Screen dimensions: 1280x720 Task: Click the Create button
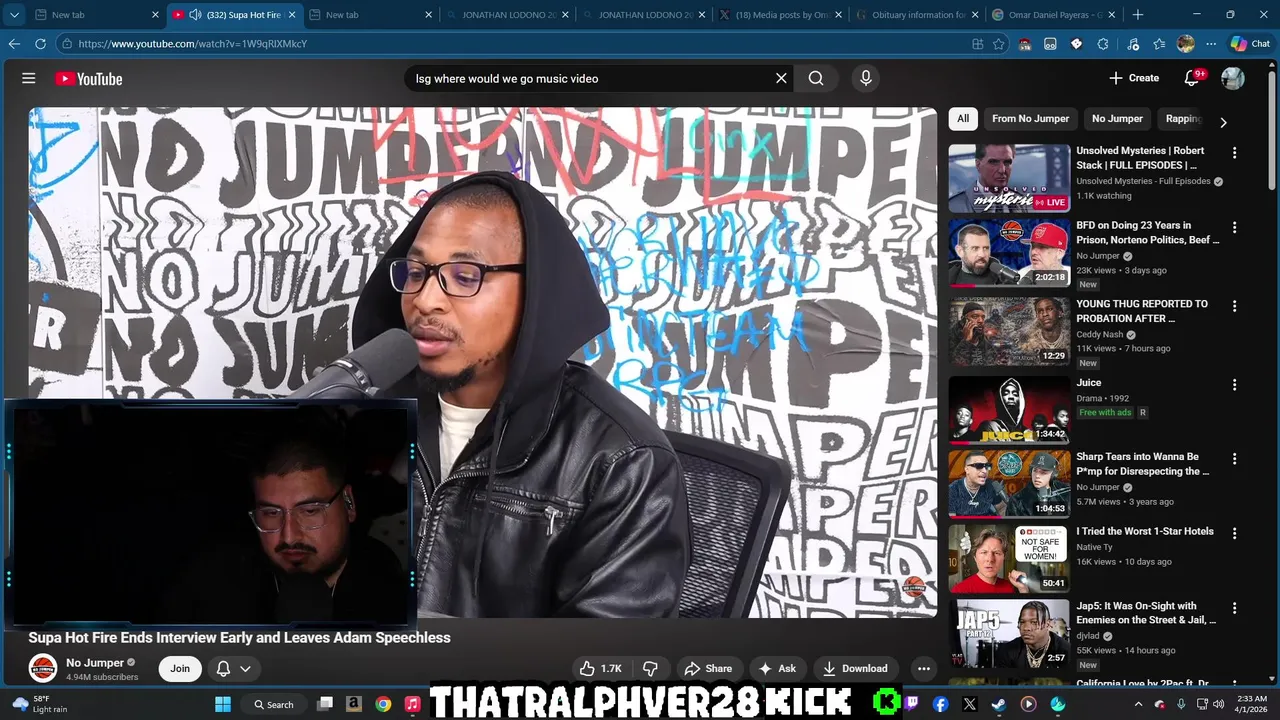1134,78
